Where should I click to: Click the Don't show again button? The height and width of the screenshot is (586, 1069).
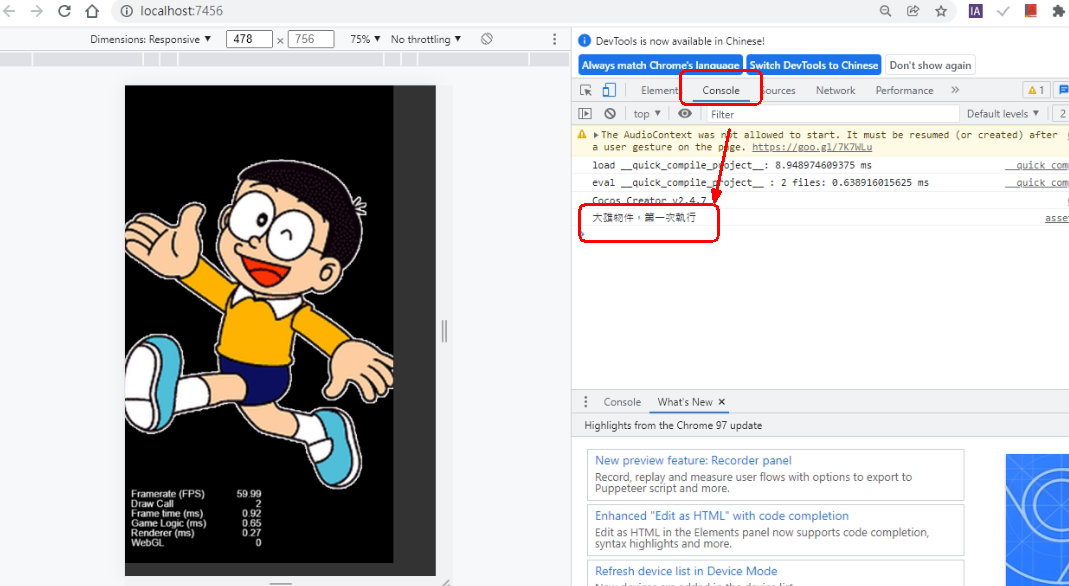click(930, 65)
